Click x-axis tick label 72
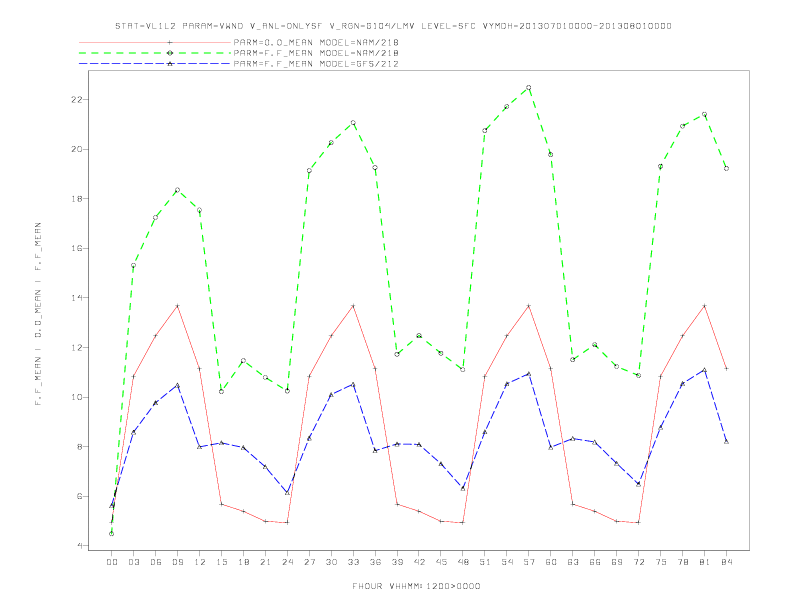792x612 pixels. [x=638, y=562]
